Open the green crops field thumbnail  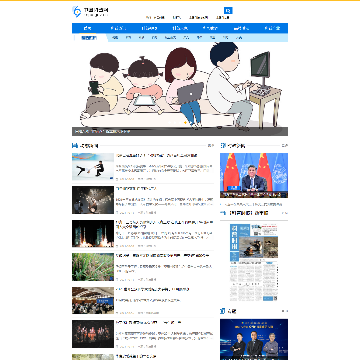[x=93, y=267]
